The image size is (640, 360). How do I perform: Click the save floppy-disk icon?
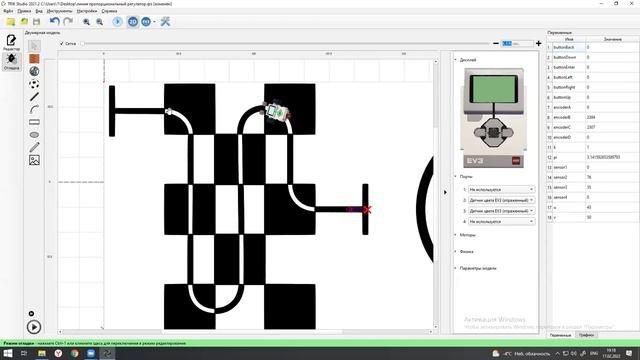37,22
